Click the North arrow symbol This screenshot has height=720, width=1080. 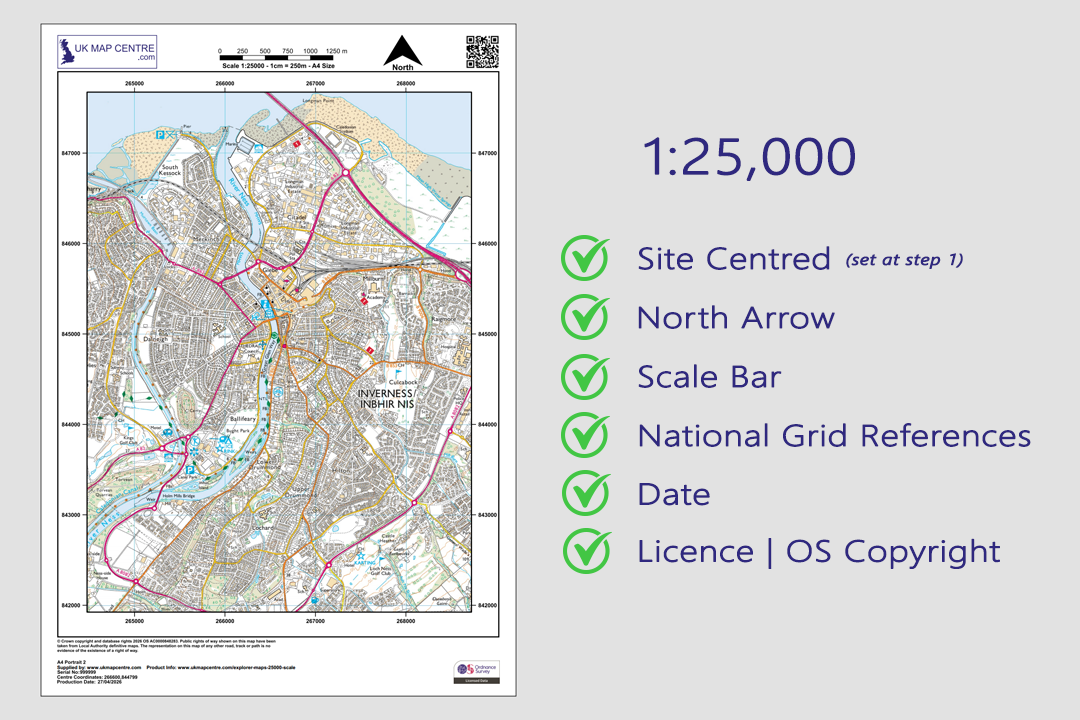(400, 50)
